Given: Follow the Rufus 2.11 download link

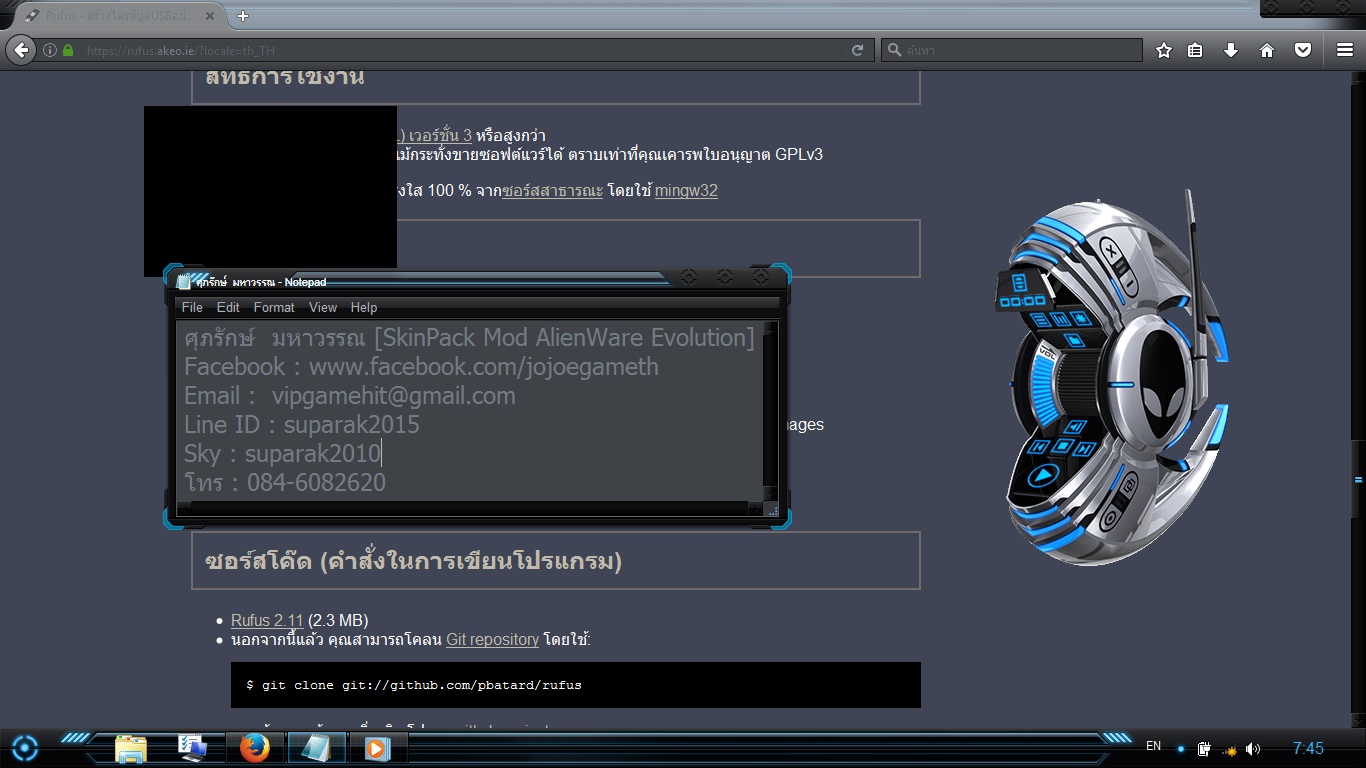Looking at the screenshot, I should 267,620.
